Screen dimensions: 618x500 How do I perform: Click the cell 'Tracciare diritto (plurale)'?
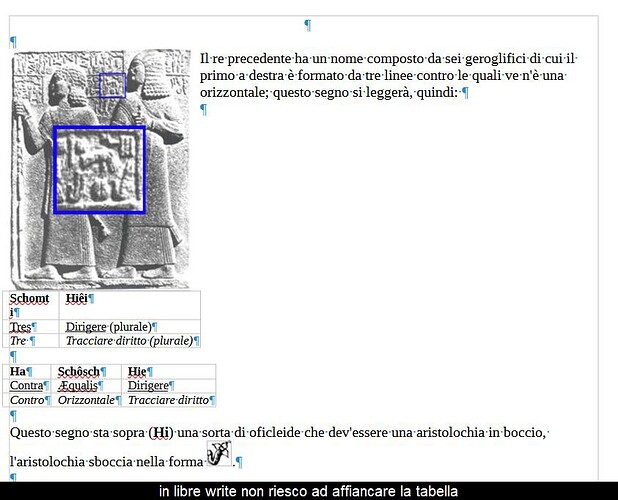tap(130, 341)
